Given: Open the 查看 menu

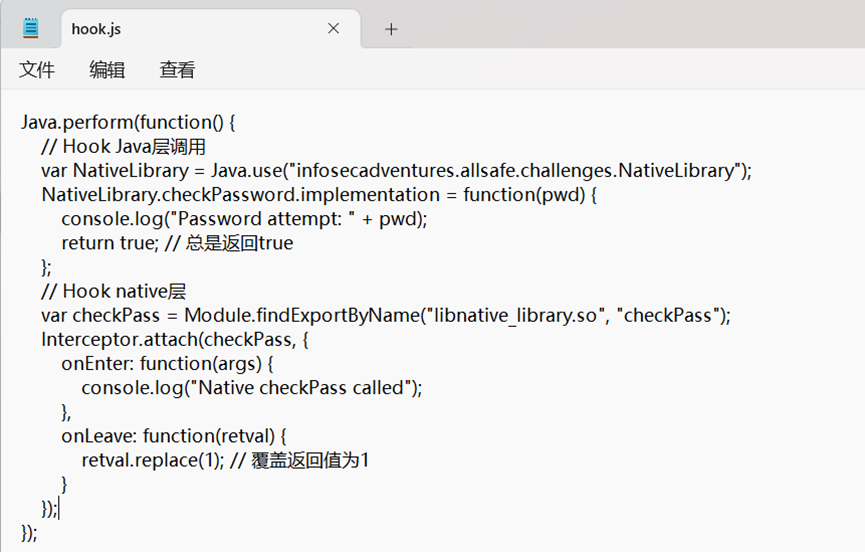Looking at the screenshot, I should click(x=177, y=70).
